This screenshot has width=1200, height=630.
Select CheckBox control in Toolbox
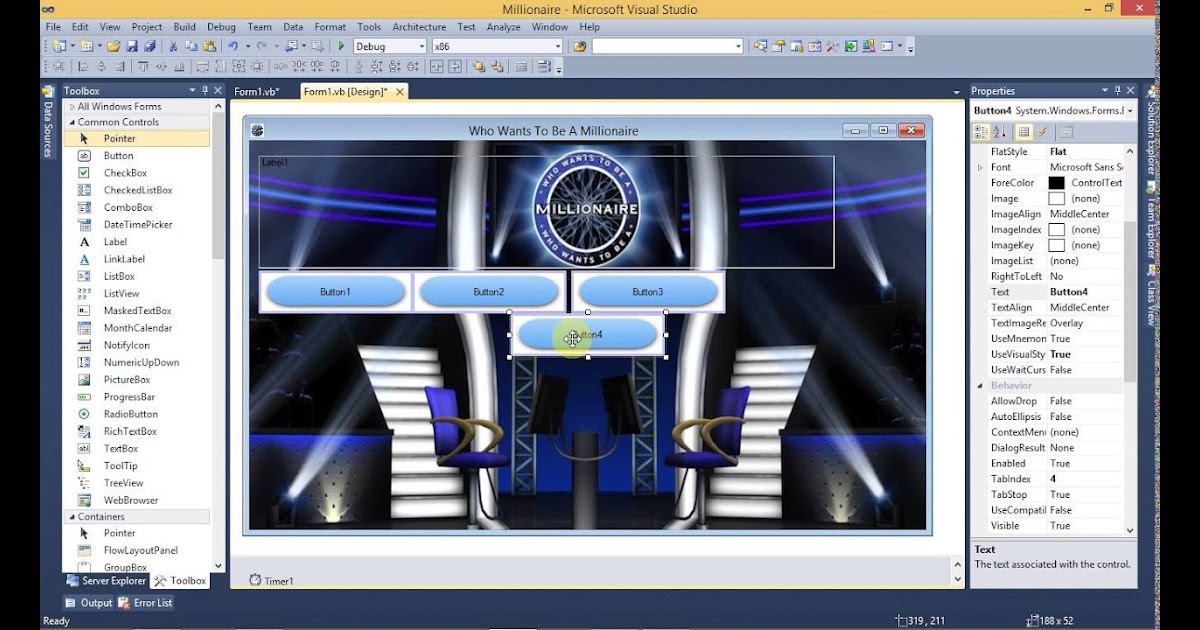point(137,173)
